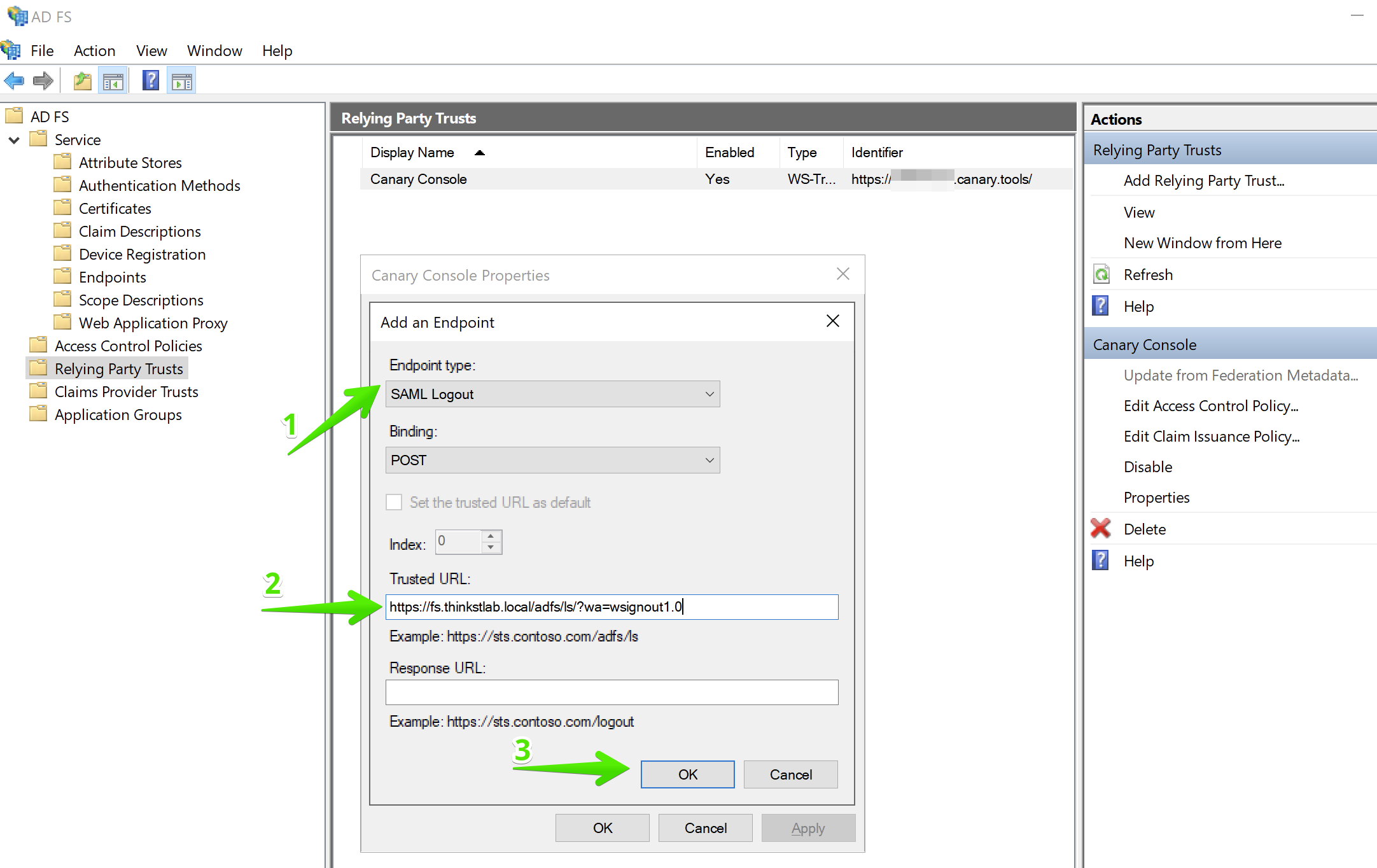
Task: Click the Index number field
Action: 458,542
